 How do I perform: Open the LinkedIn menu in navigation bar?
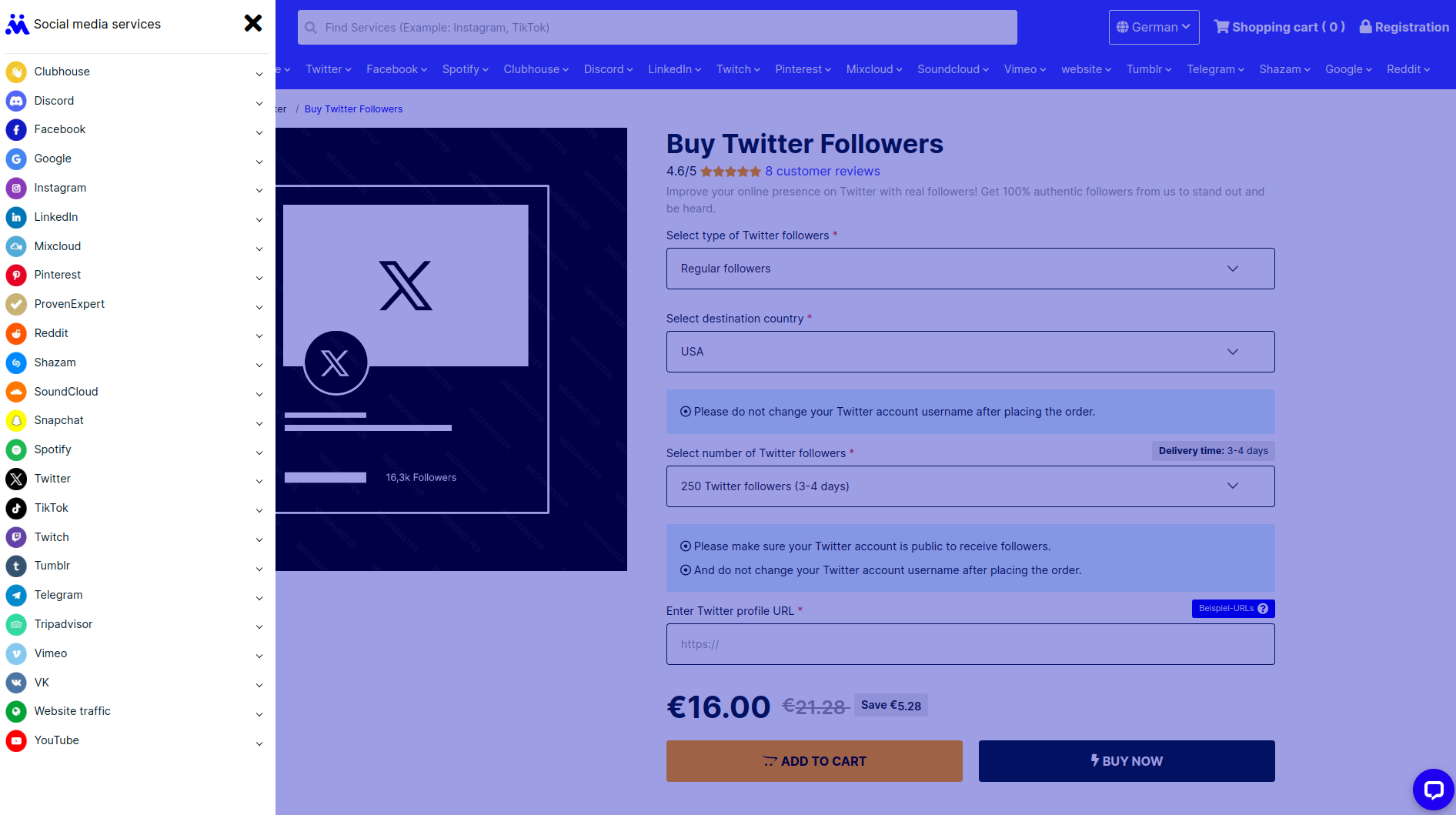click(674, 69)
